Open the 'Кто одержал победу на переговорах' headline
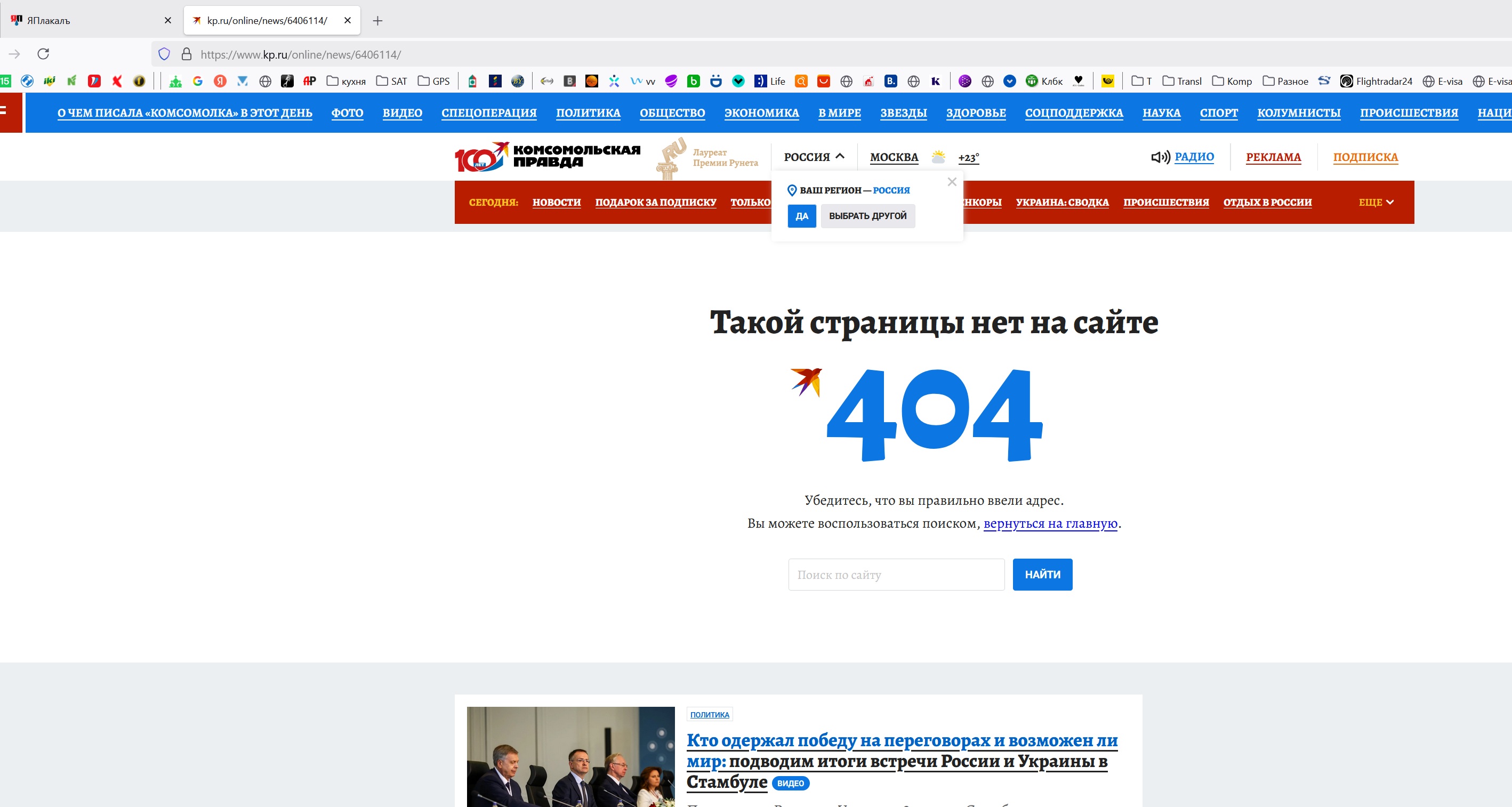 click(x=902, y=761)
